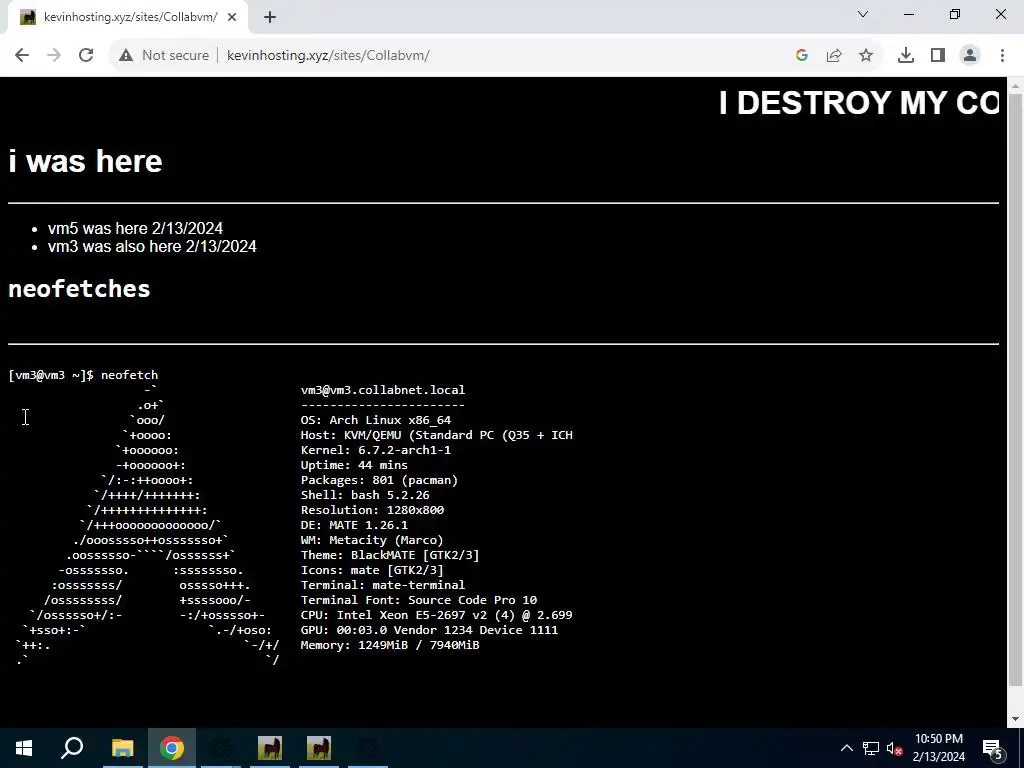Image resolution: width=1024 pixels, height=768 pixels.
Task: Open a new tab
Action: (x=270, y=18)
